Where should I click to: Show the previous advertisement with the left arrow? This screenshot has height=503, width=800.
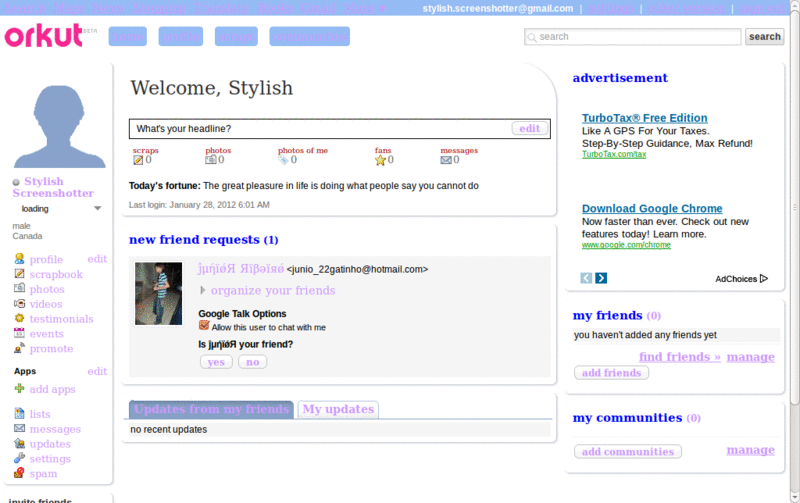coord(586,278)
